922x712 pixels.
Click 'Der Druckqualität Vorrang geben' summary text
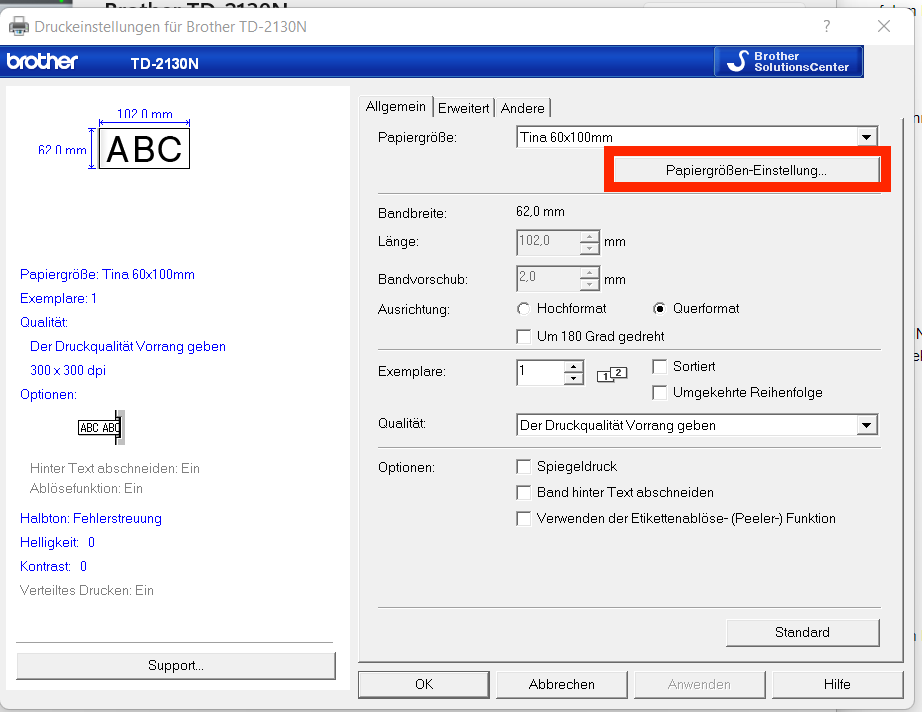[x=128, y=347]
